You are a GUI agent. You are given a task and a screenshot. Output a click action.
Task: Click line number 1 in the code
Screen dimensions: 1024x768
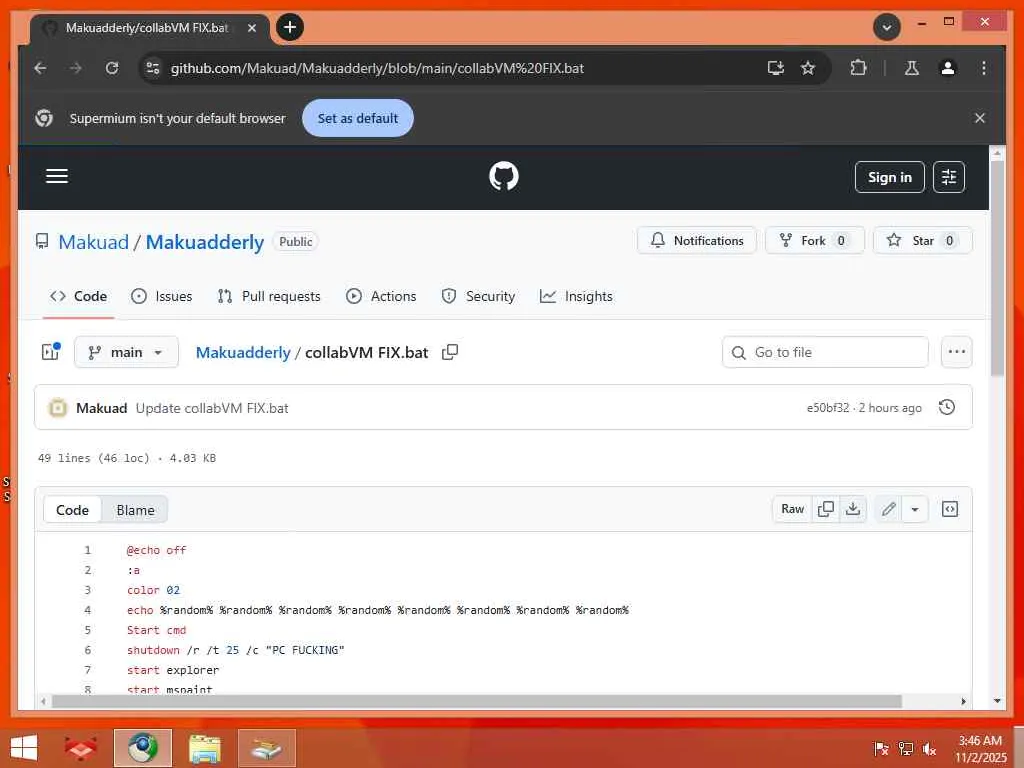pos(88,551)
